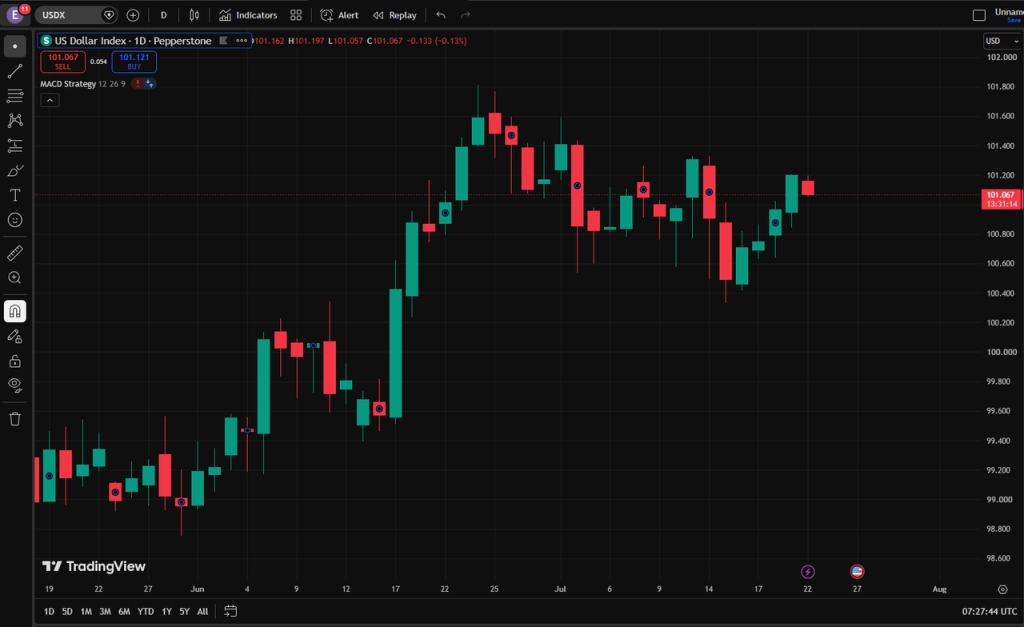This screenshot has width=1024, height=627.
Task: Change candlestick chart style
Action: [x=194, y=15]
